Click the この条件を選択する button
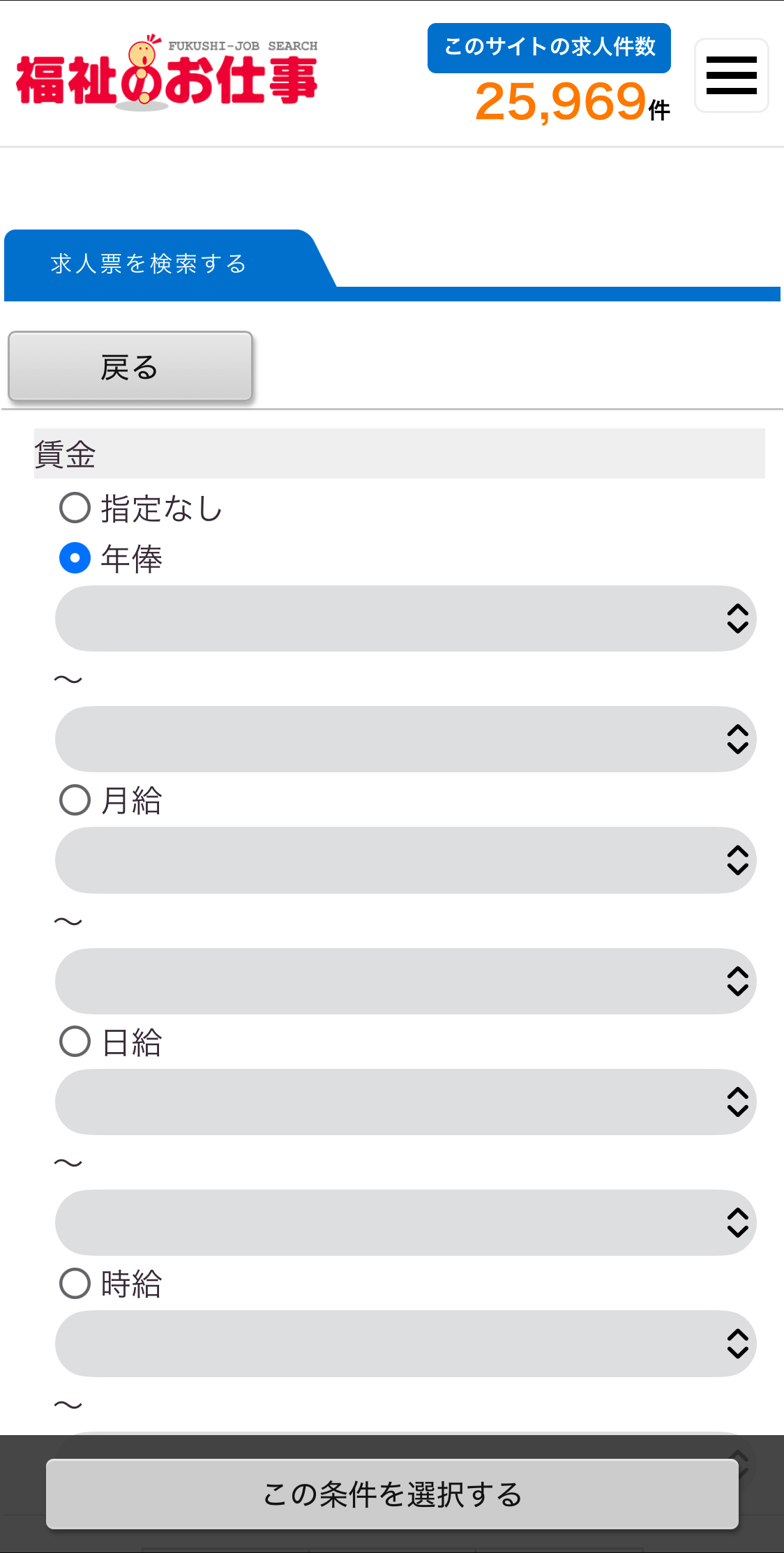This screenshot has height=1553, width=784. point(392,1494)
